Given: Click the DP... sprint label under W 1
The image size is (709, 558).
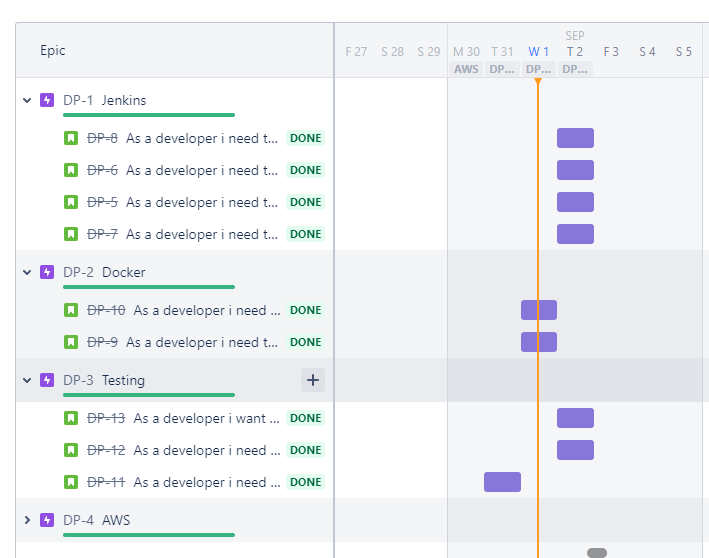Looking at the screenshot, I should point(539,69).
